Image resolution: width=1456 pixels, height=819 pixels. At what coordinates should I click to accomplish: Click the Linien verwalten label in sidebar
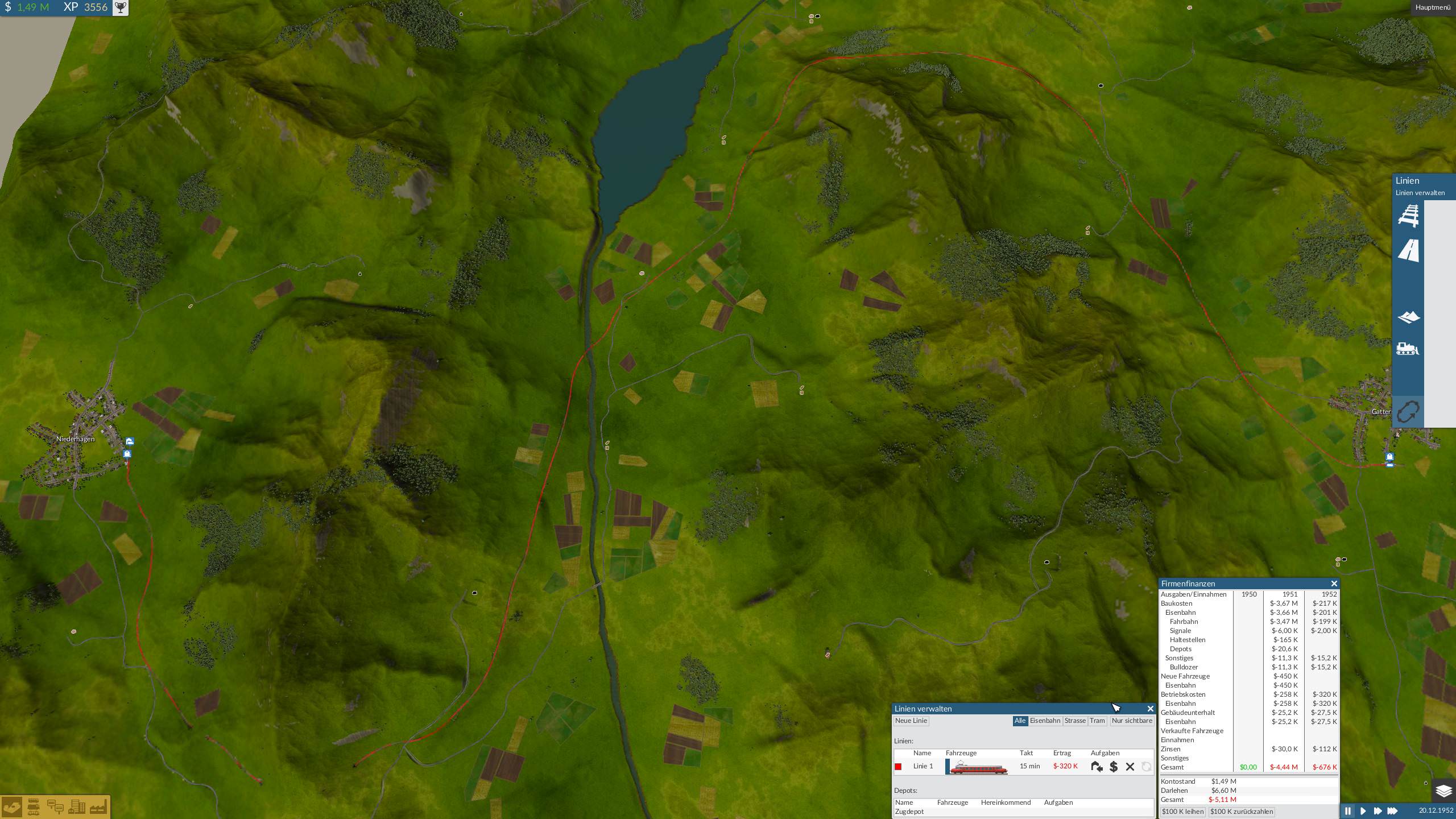1420,193
